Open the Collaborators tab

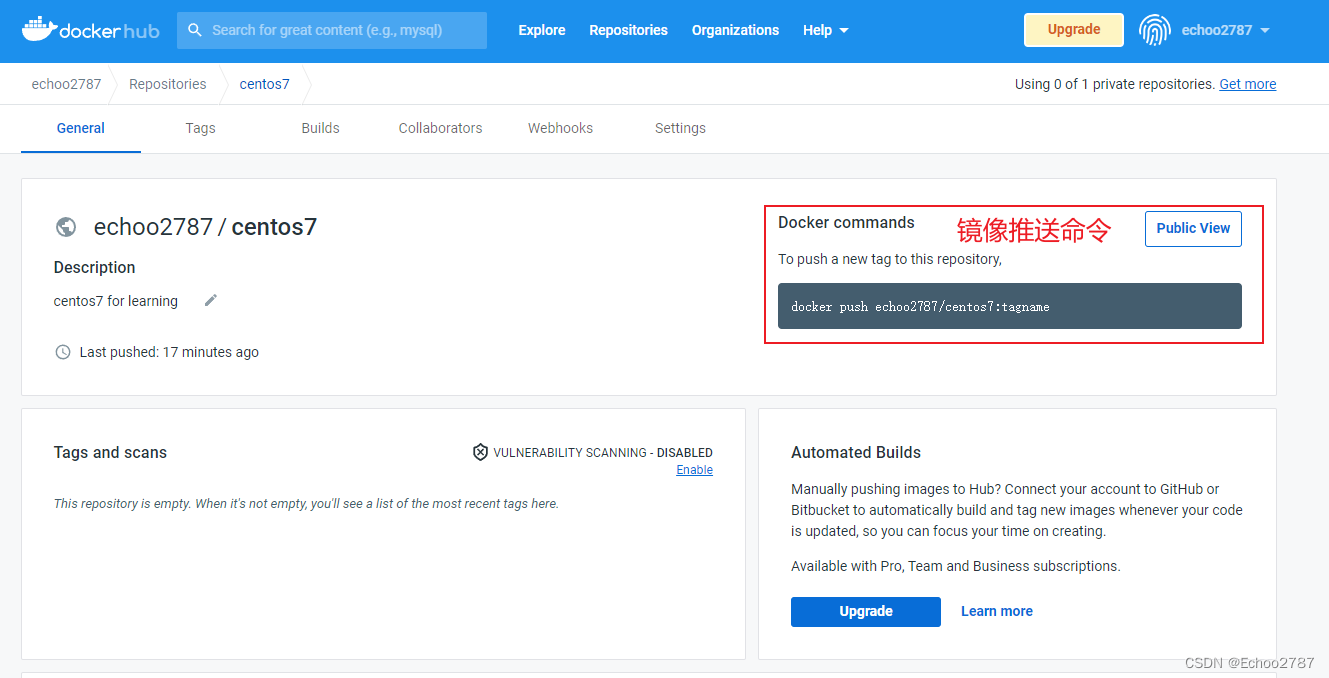[x=440, y=128]
